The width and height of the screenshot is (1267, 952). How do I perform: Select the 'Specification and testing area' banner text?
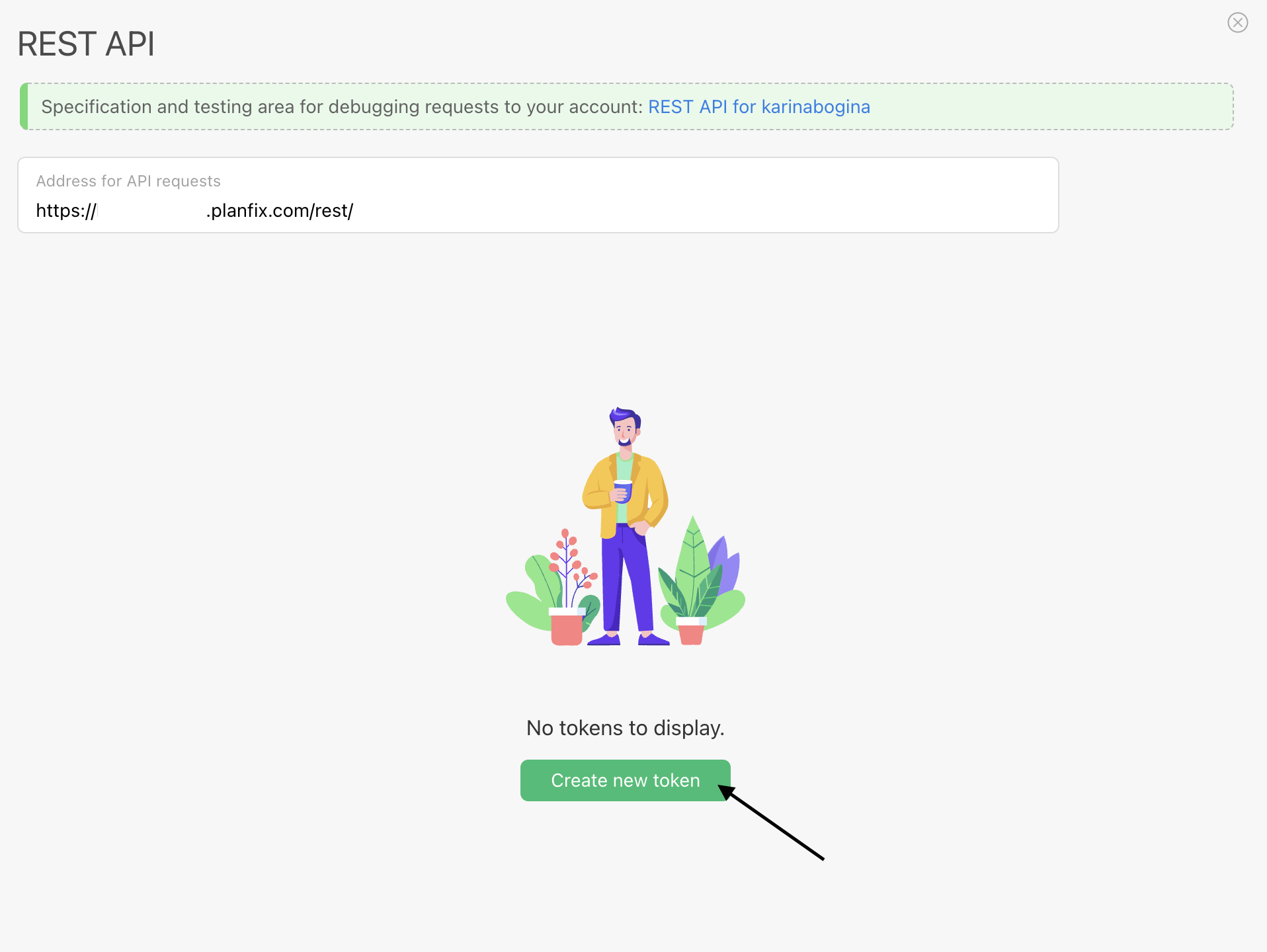point(341,106)
